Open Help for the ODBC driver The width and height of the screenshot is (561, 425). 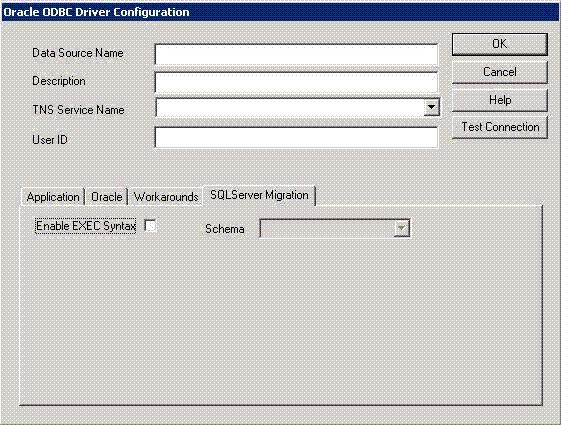tap(500, 100)
